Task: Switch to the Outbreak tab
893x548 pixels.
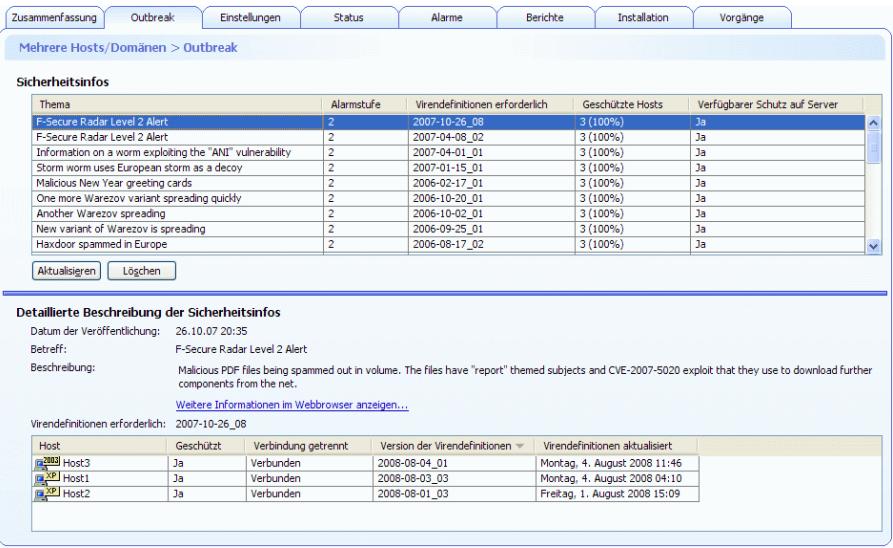Action: [x=153, y=18]
